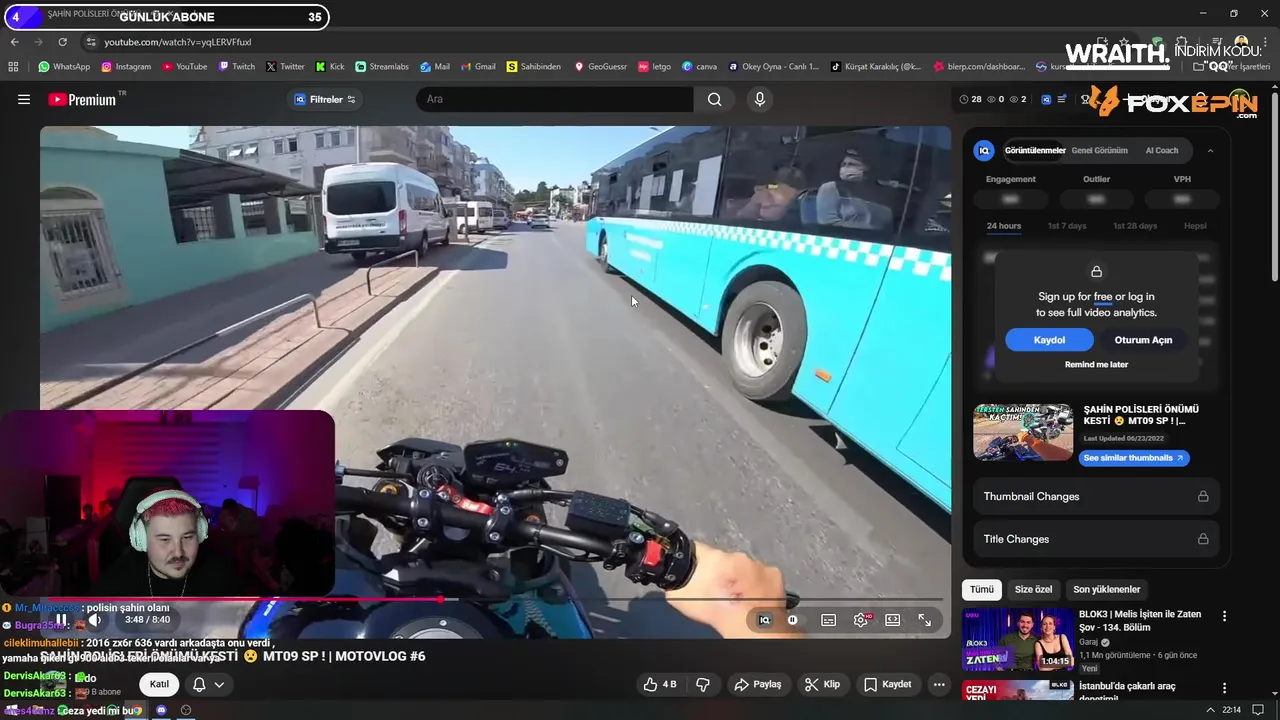Open the YouTube guide hamburger menu
This screenshot has height=720, width=1280.
[x=24, y=99]
